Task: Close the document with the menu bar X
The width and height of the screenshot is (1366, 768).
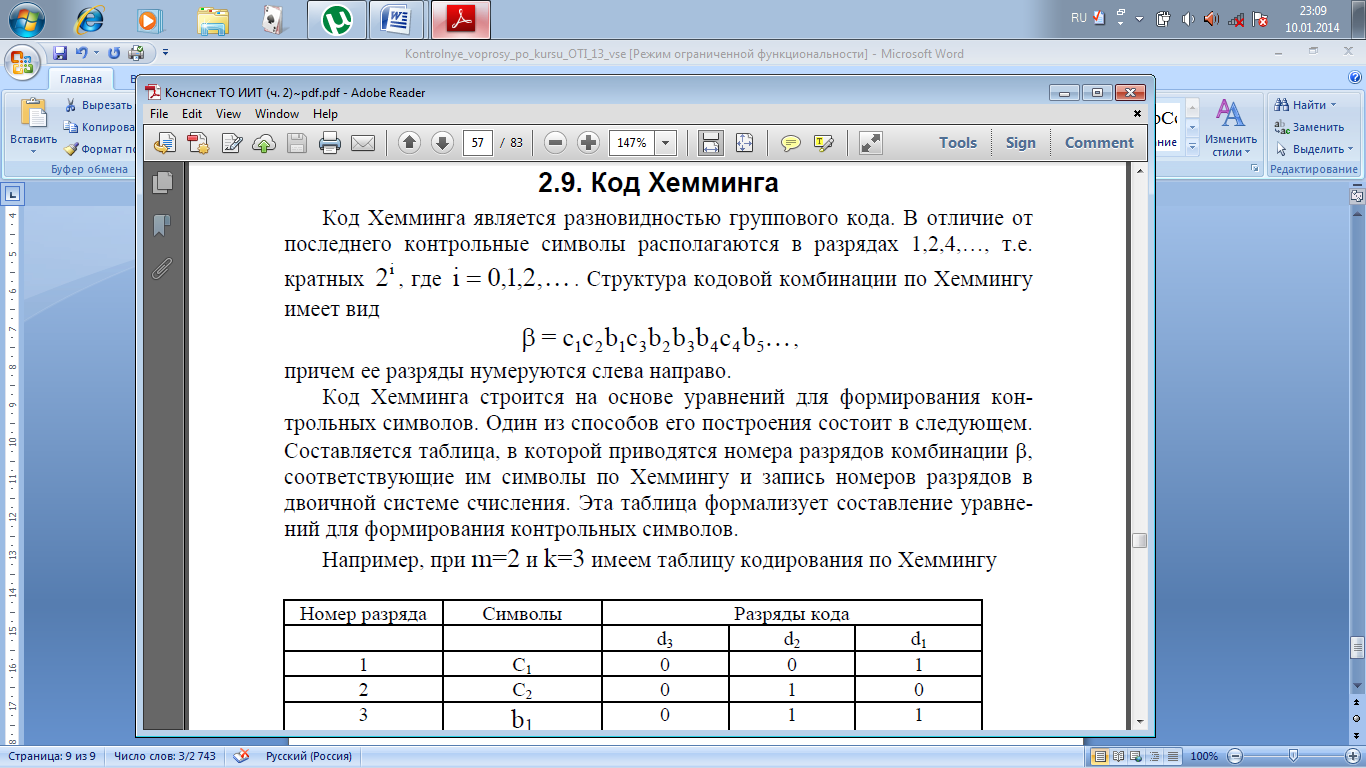Action: [1137, 114]
